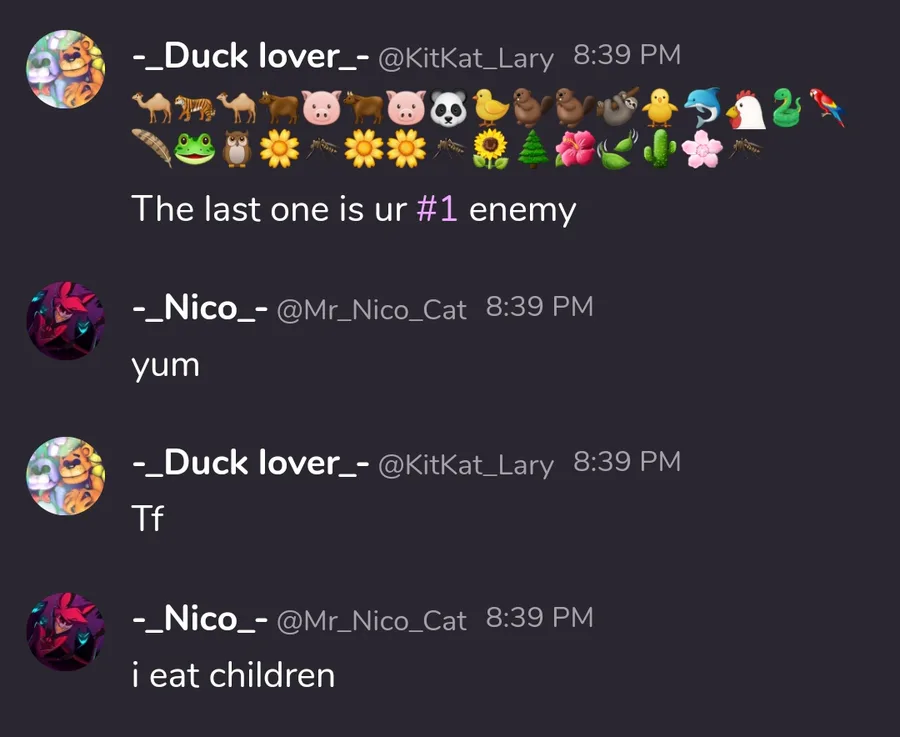
Task: Click the dolphin emoji
Action: pyautogui.click(x=702, y=107)
